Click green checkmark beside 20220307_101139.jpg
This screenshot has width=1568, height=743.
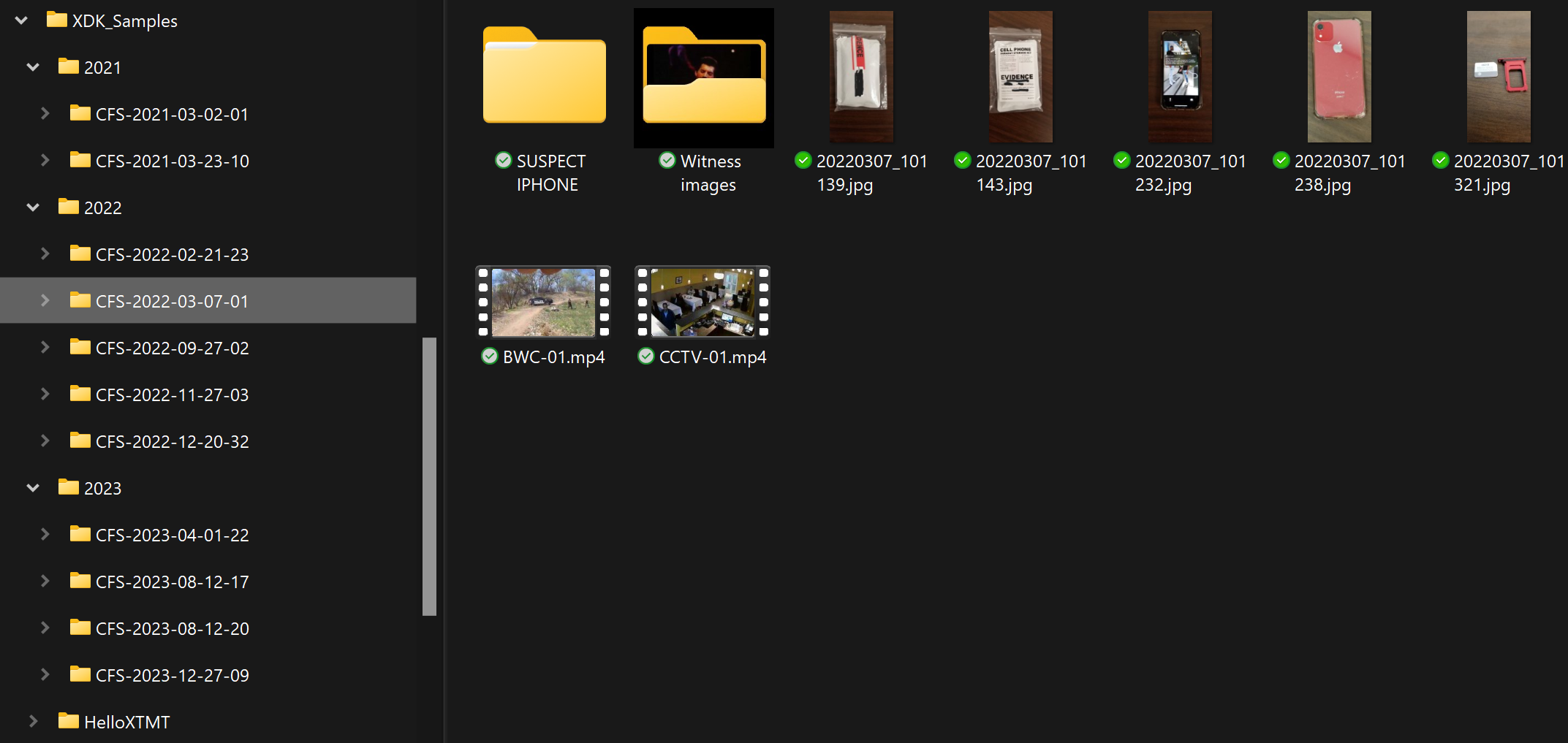(803, 161)
